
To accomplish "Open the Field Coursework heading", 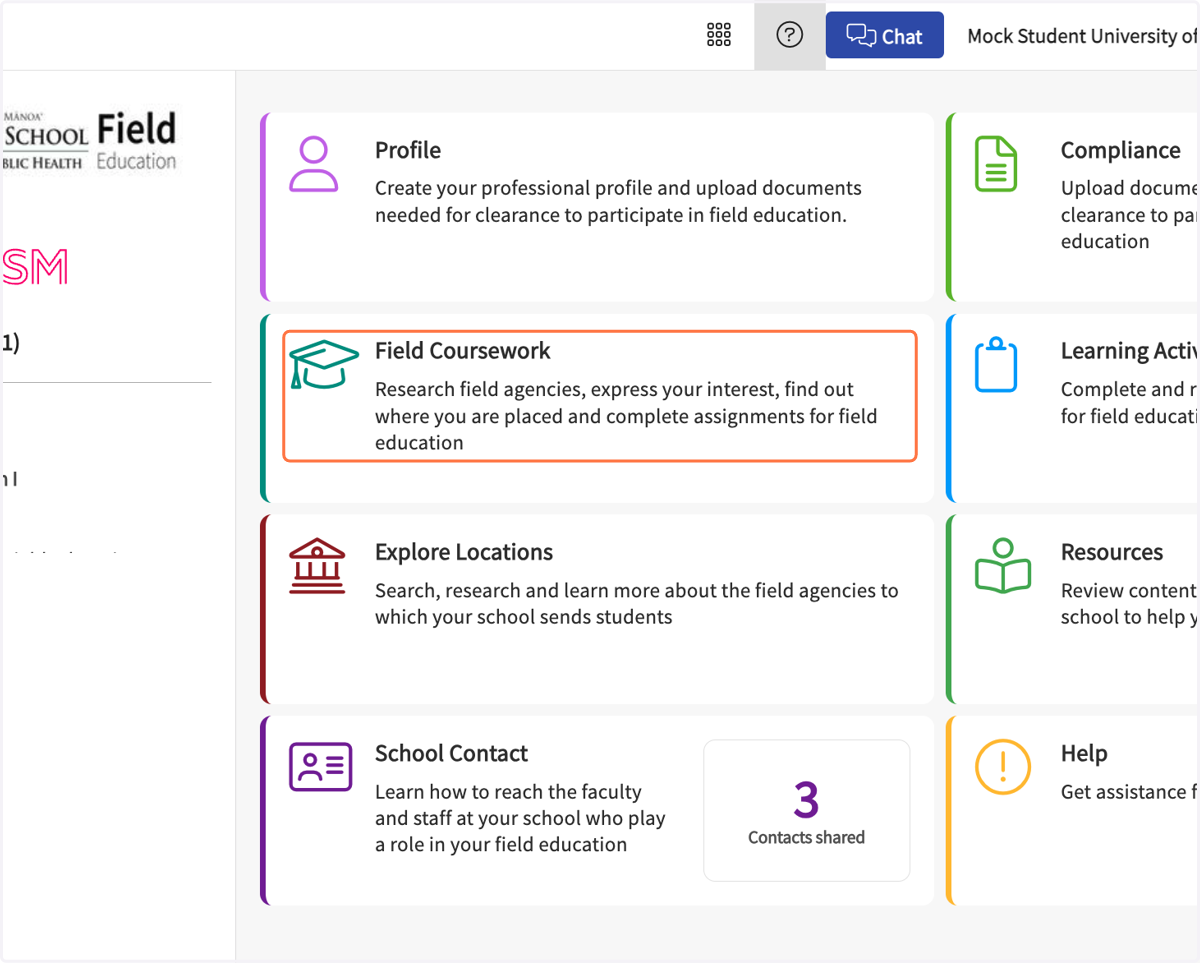I will click(x=463, y=351).
